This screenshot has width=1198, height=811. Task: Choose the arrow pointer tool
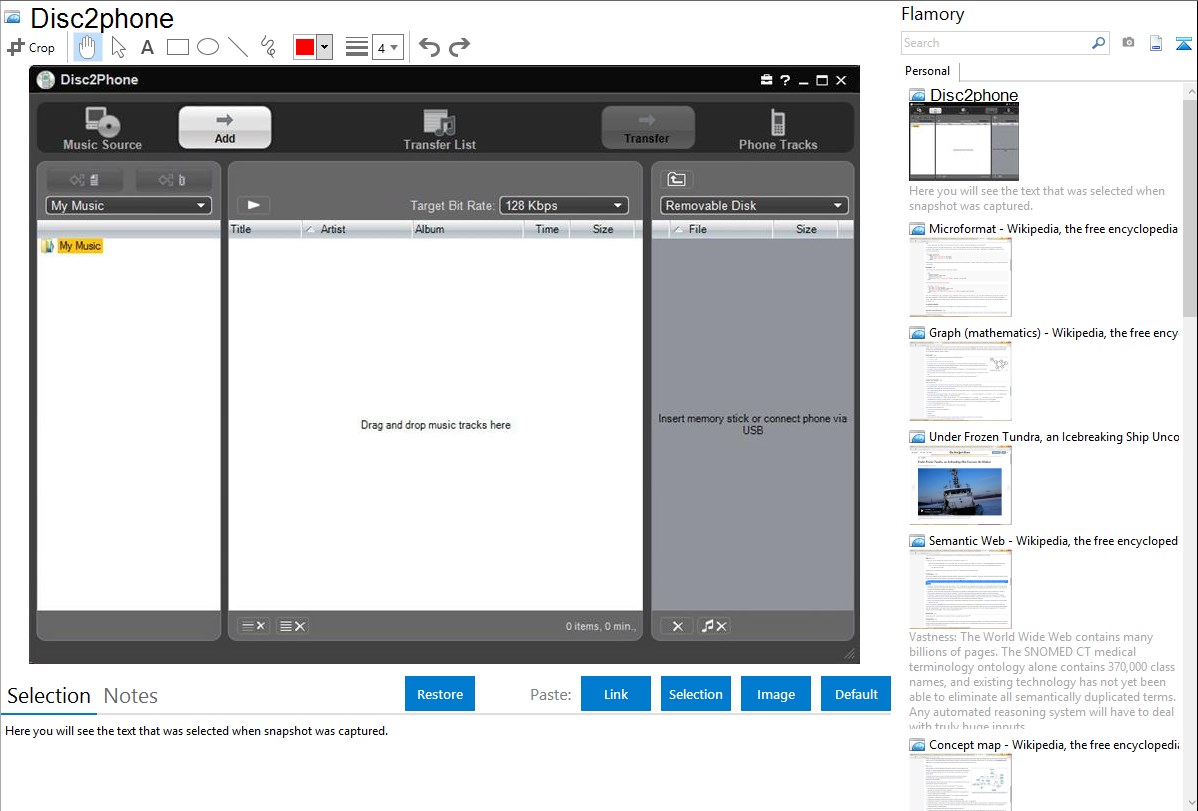coord(118,47)
